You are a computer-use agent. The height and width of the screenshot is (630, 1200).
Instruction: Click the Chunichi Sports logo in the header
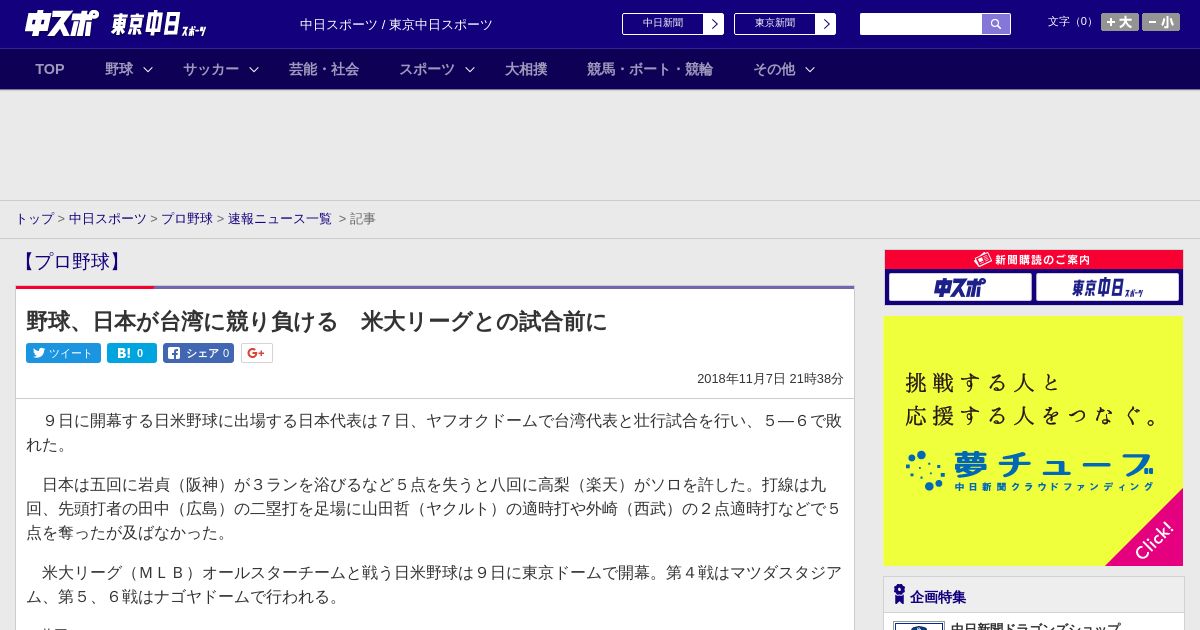62,23
